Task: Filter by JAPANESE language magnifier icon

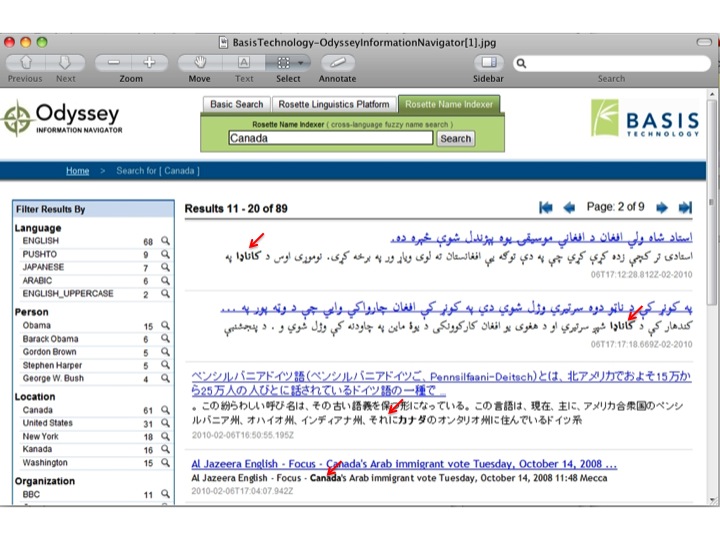Action: [165, 267]
